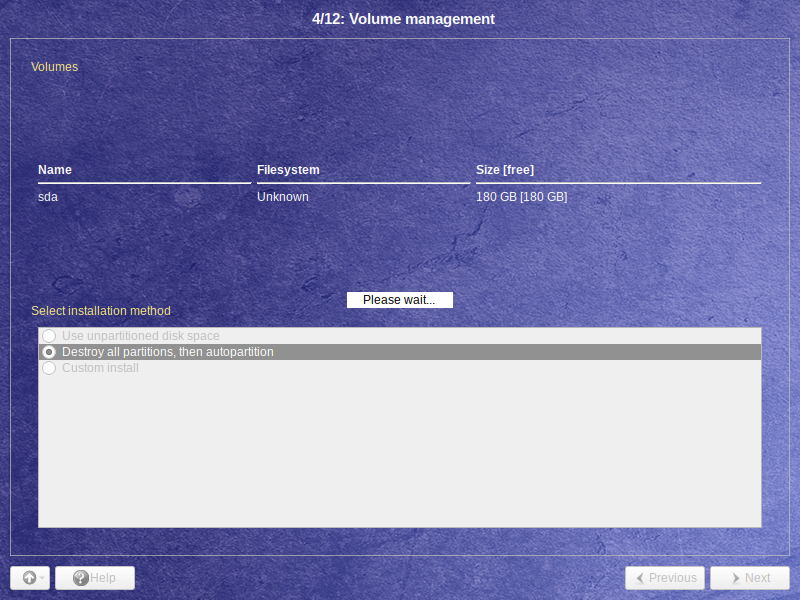800x600 pixels.
Task: Click the left arrow icon on Previous
Action: (640, 578)
